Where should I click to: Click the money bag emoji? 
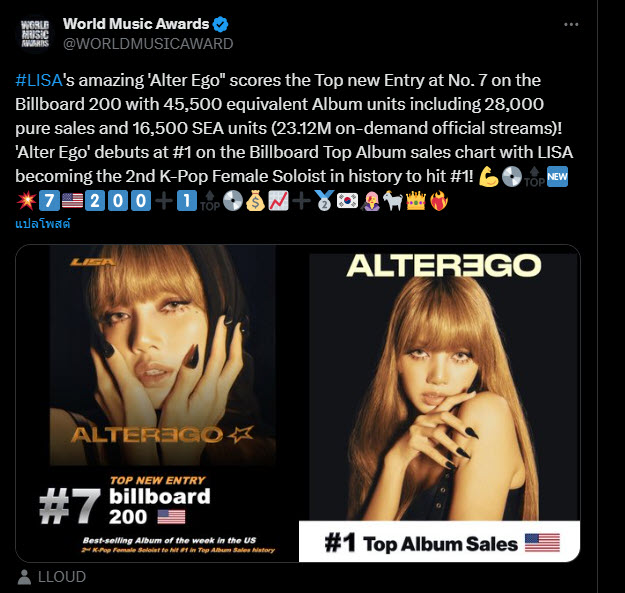coord(256,200)
